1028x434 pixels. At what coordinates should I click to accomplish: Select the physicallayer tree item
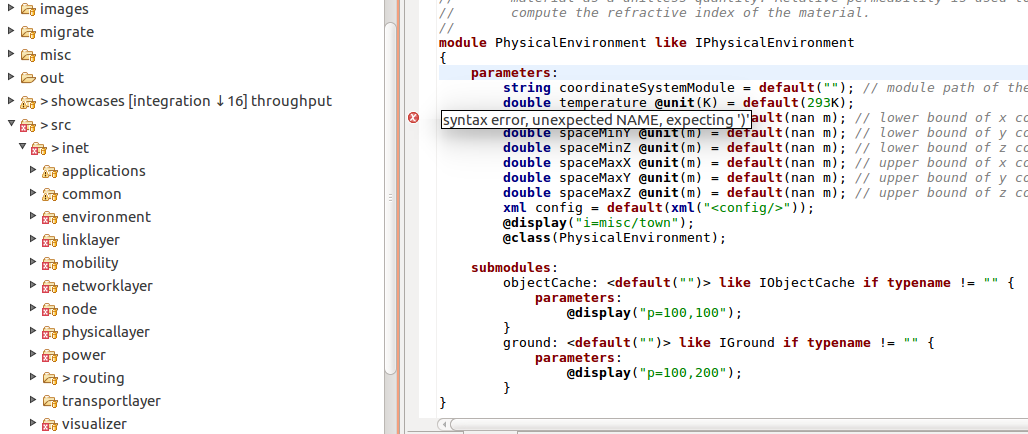106,332
